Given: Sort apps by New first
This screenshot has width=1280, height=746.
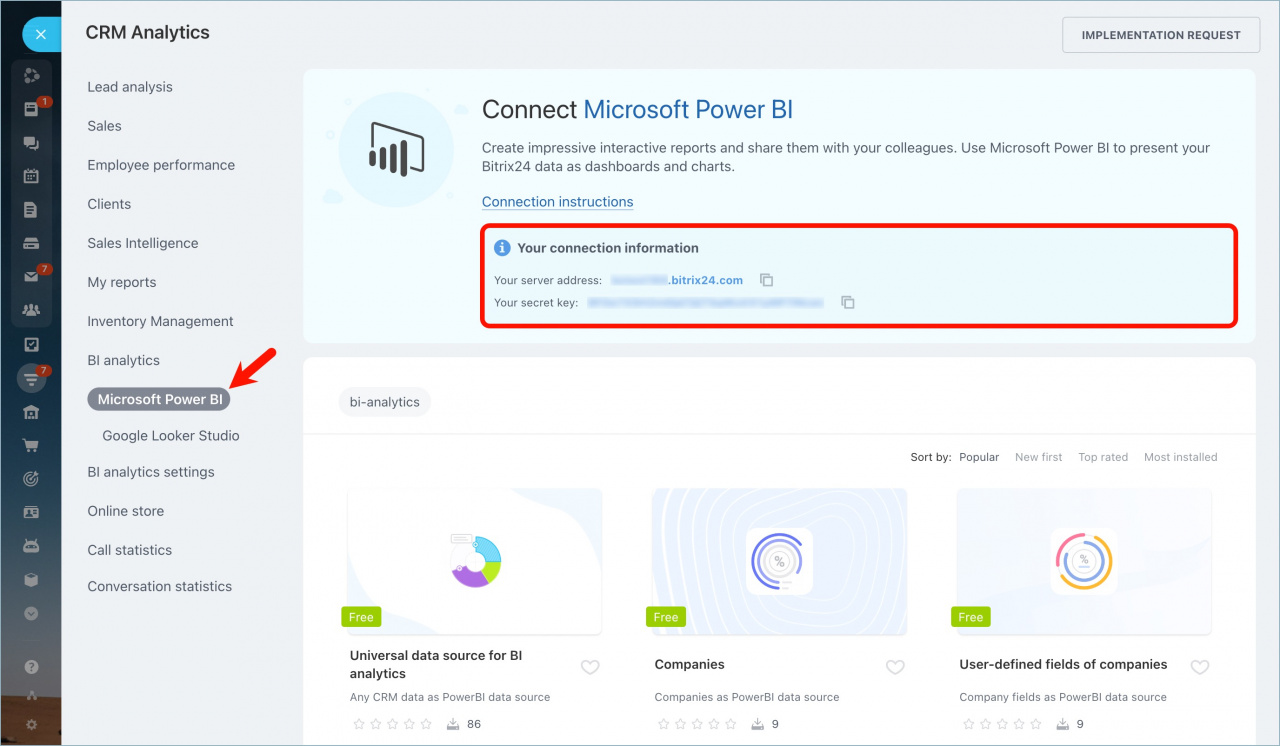Looking at the screenshot, I should 1038,457.
